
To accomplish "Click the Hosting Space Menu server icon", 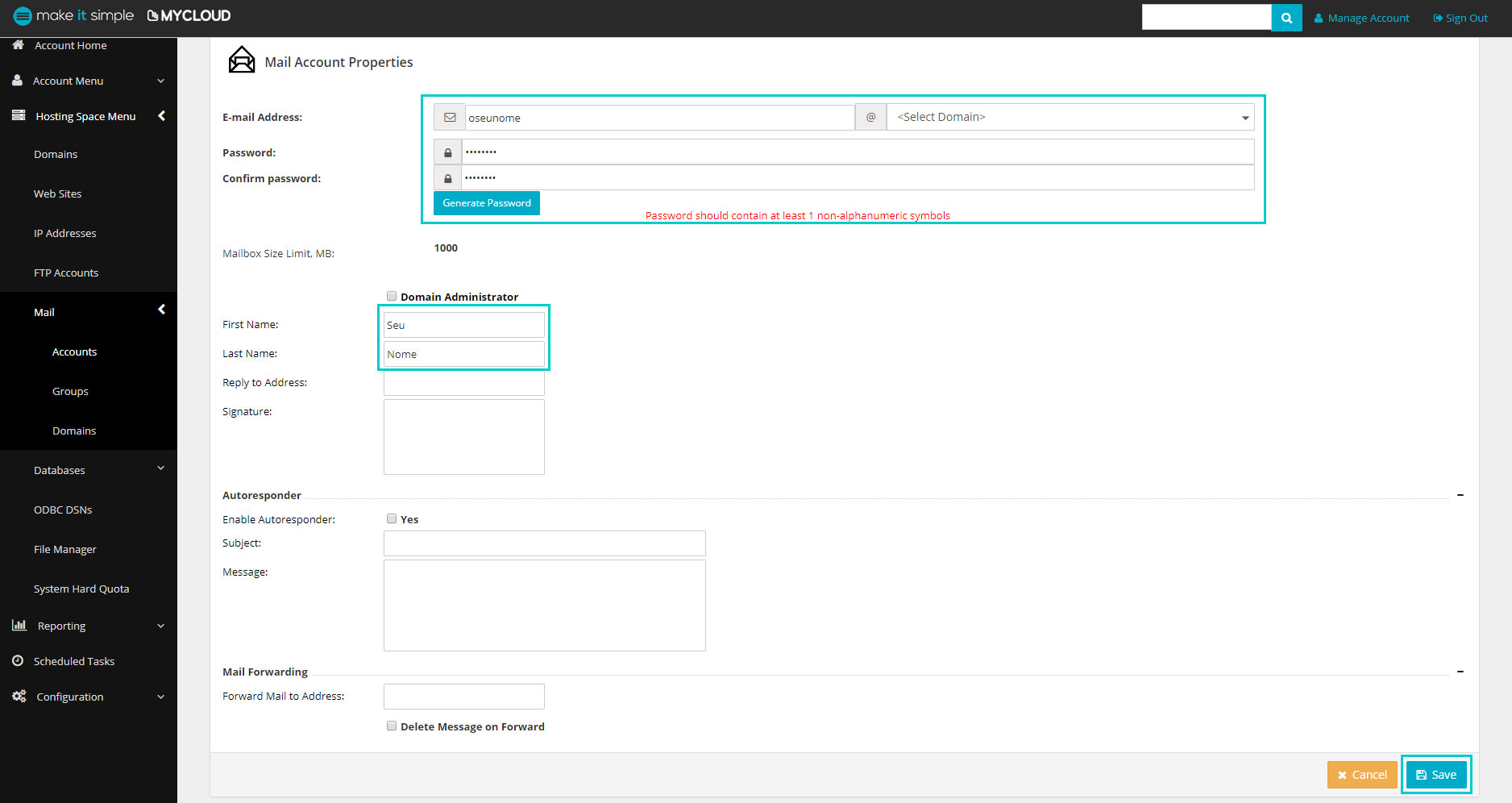I will [x=19, y=116].
